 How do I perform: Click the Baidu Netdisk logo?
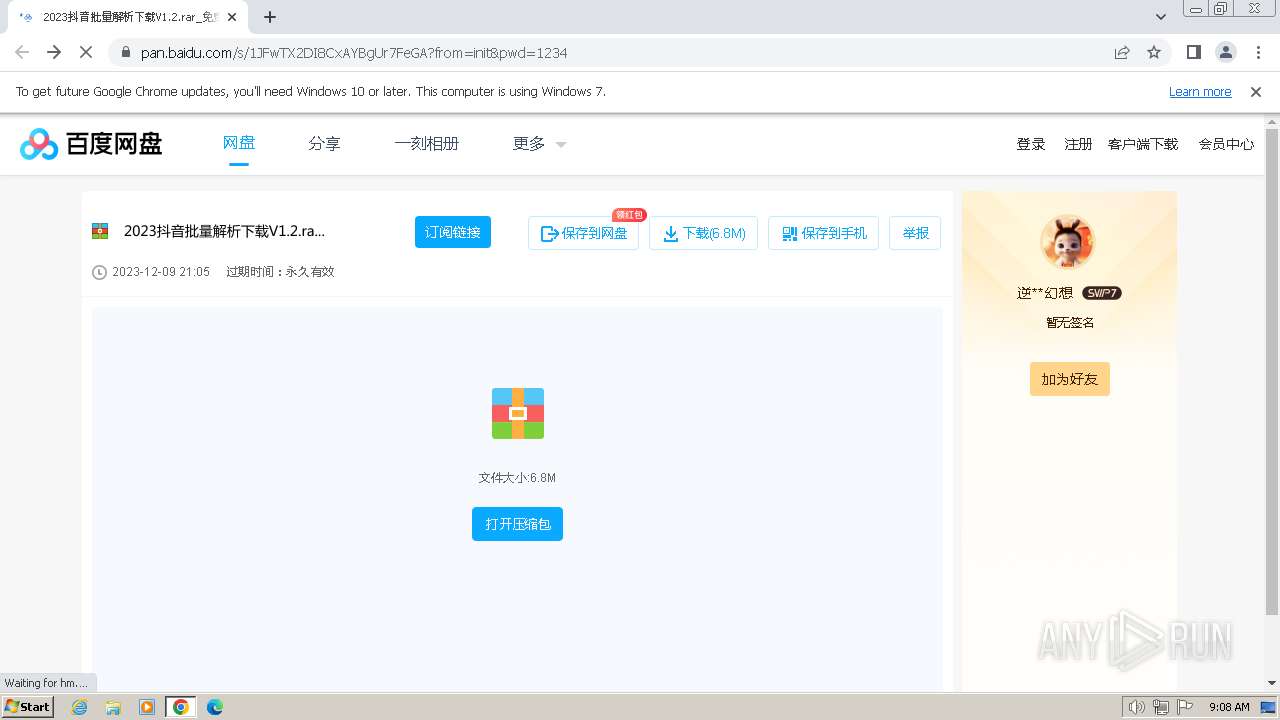(x=91, y=144)
